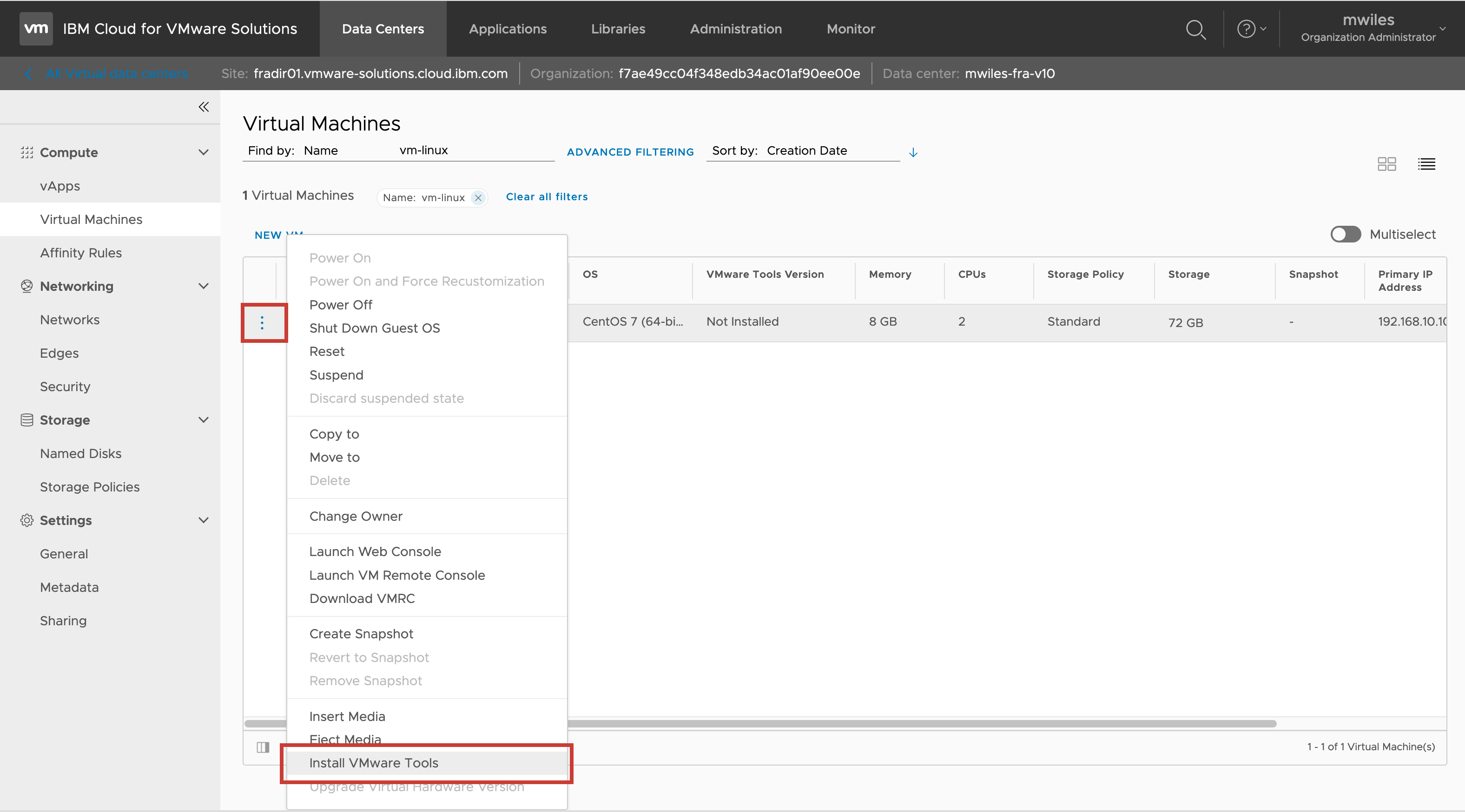Choose Install VMware Tools from menu

point(374,763)
